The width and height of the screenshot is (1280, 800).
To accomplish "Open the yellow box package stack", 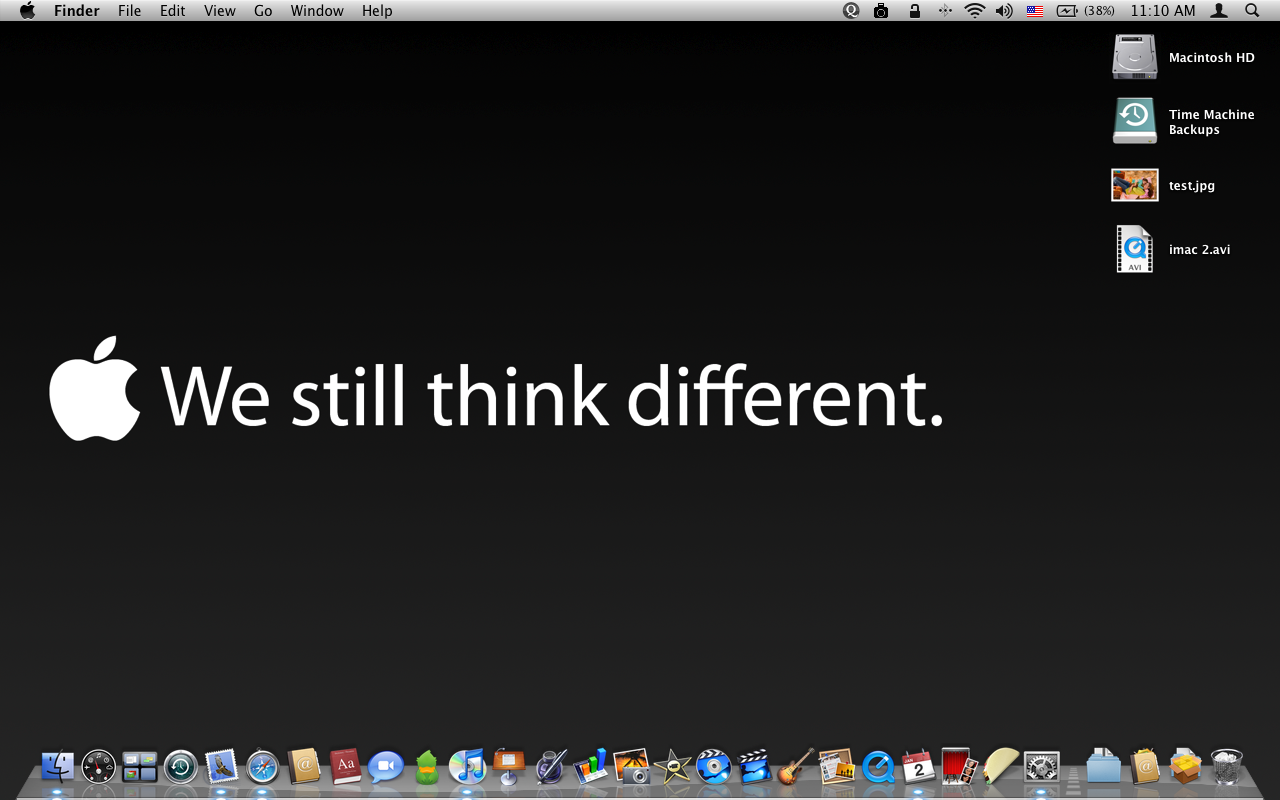I will pyautogui.click(x=1186, y=767).
